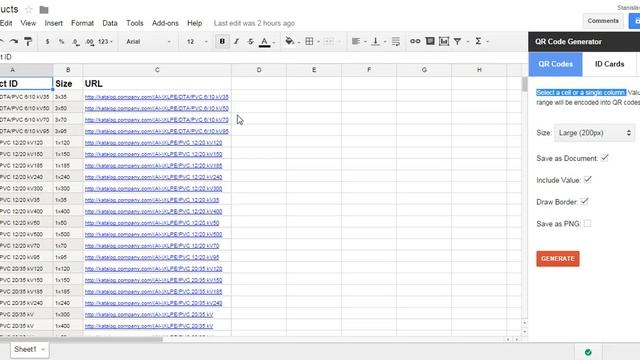Open the Last edit history link
Screen dimensions: 640x360
[254, 23]
